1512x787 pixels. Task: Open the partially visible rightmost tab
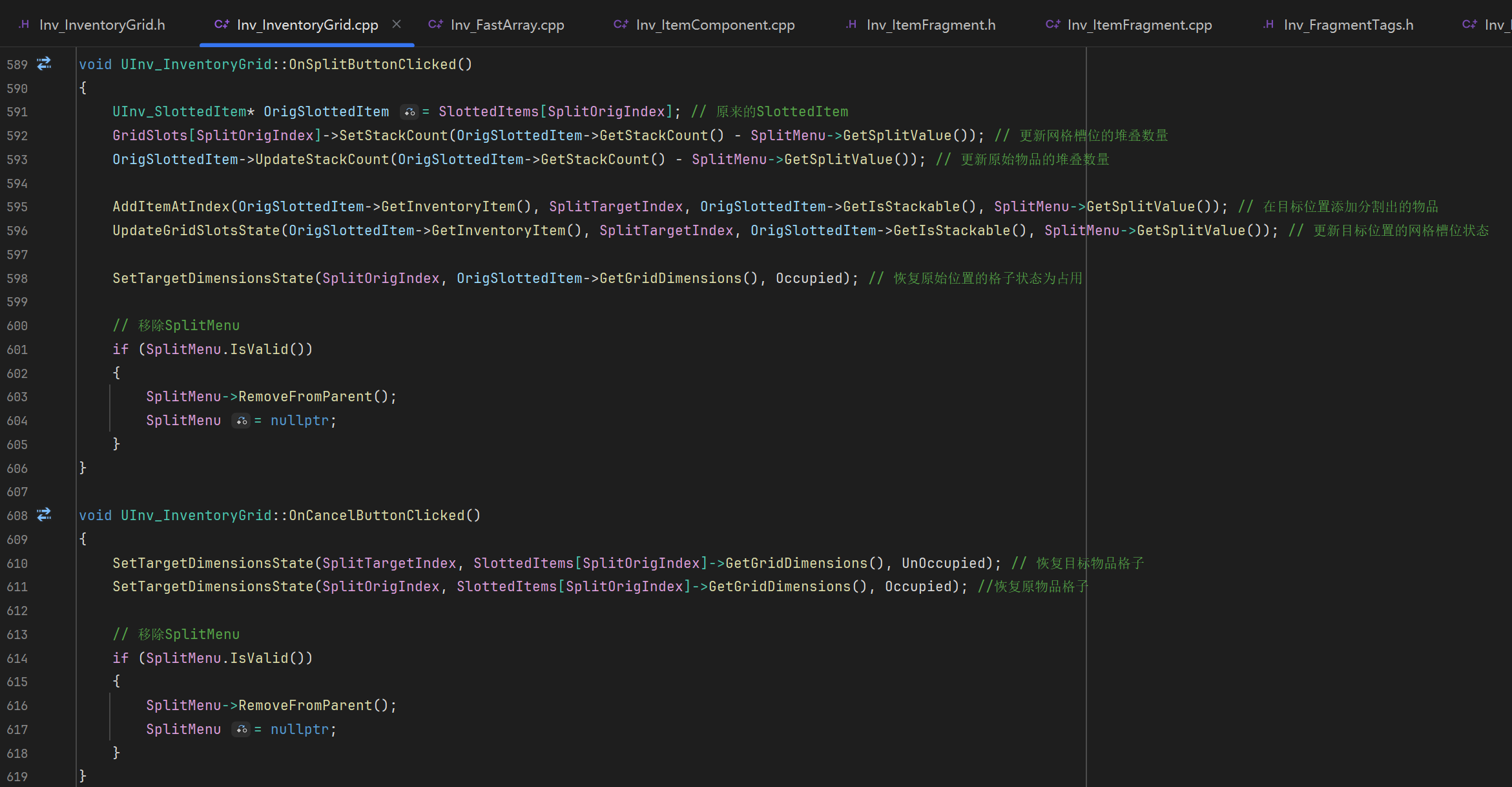(1492, 25)
